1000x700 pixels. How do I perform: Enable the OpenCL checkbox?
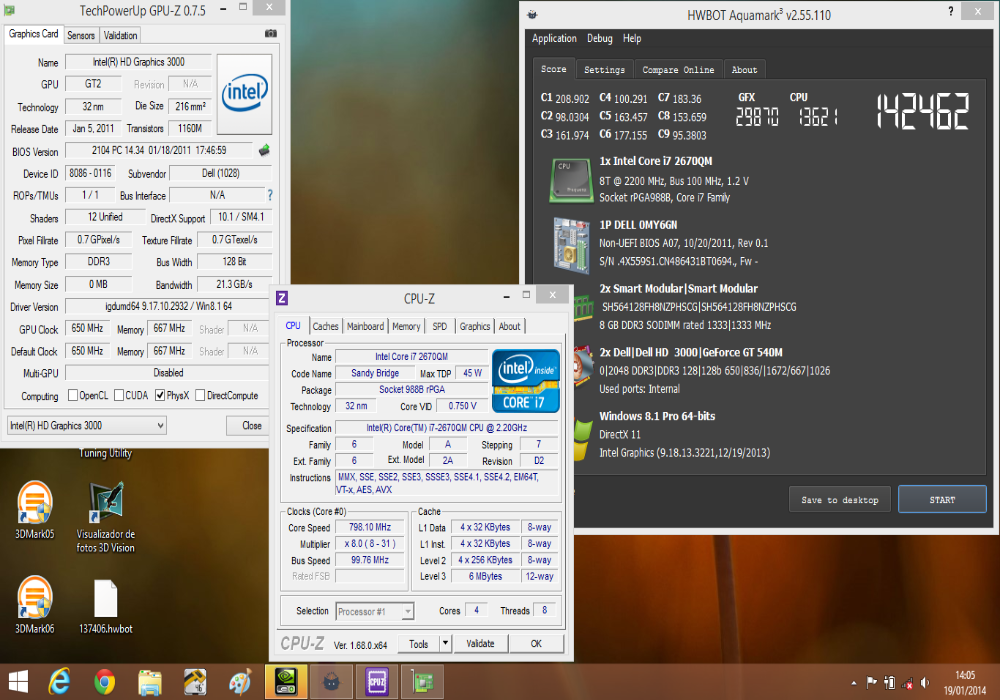73,395
